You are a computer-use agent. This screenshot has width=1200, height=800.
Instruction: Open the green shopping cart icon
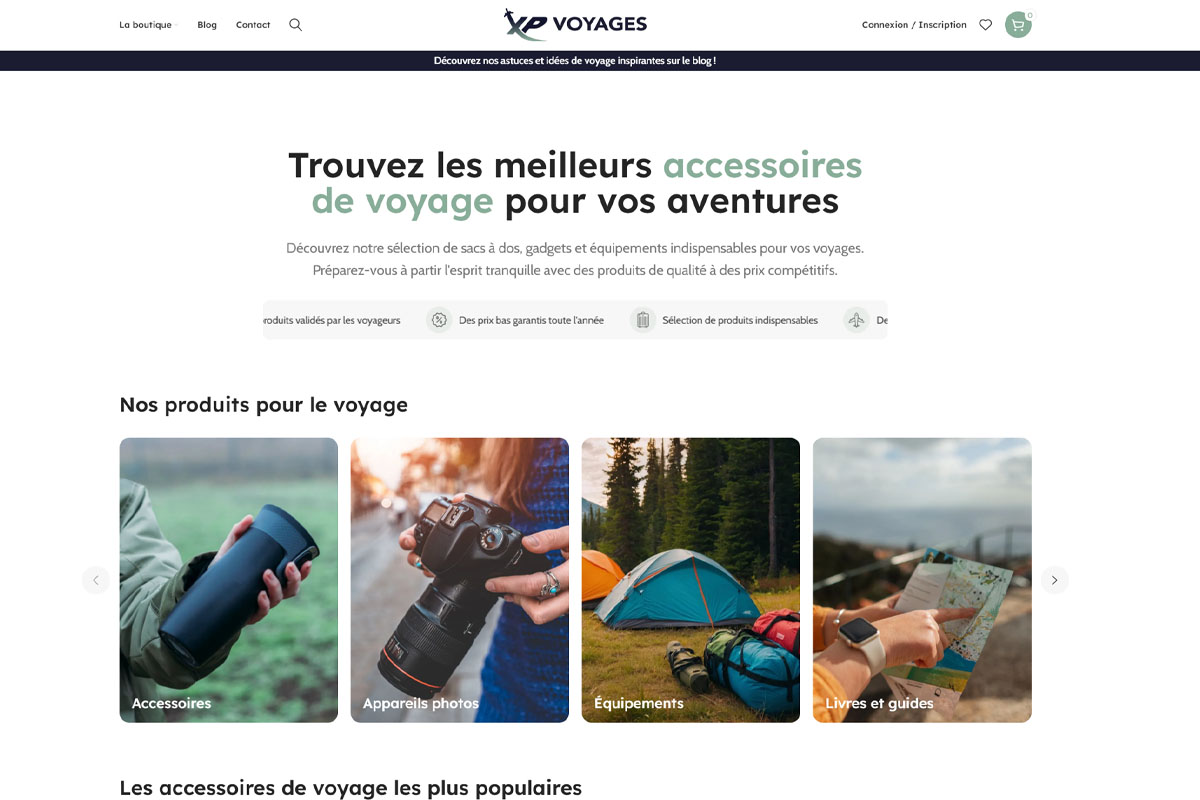point(1018,25)
